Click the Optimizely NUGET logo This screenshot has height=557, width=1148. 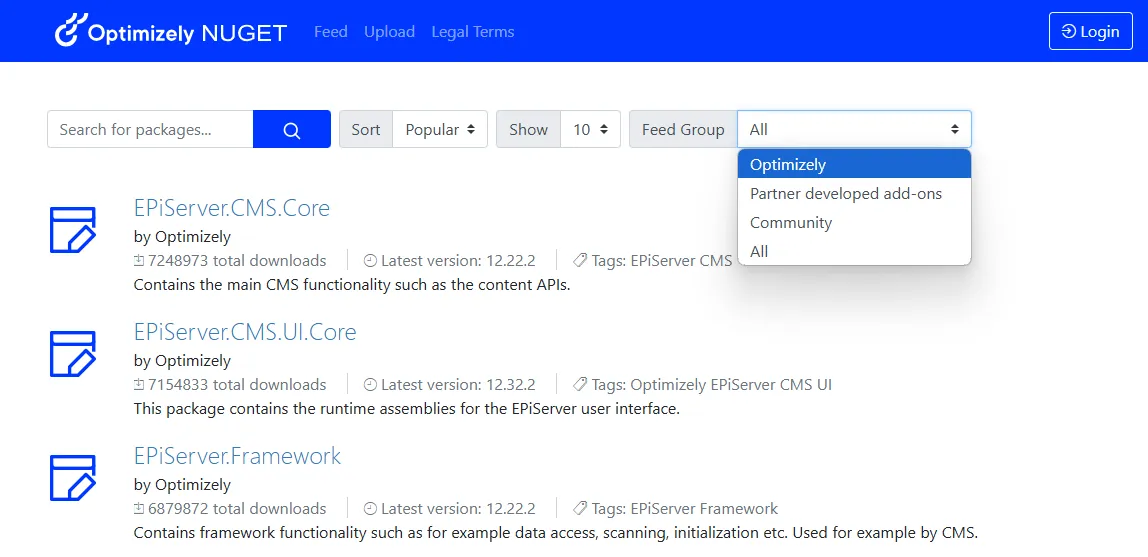click(171, 31)
